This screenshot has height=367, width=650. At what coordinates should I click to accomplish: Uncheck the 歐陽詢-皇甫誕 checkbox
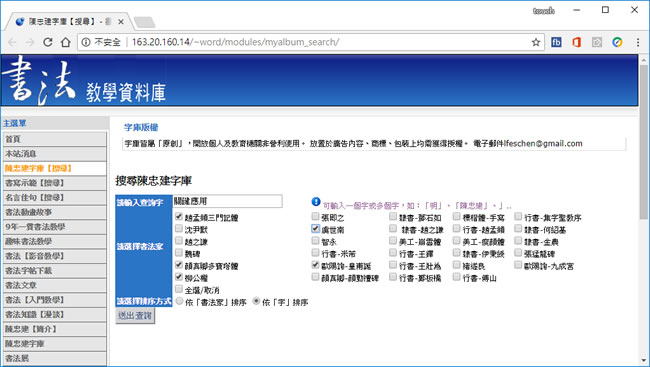point(315,265)
